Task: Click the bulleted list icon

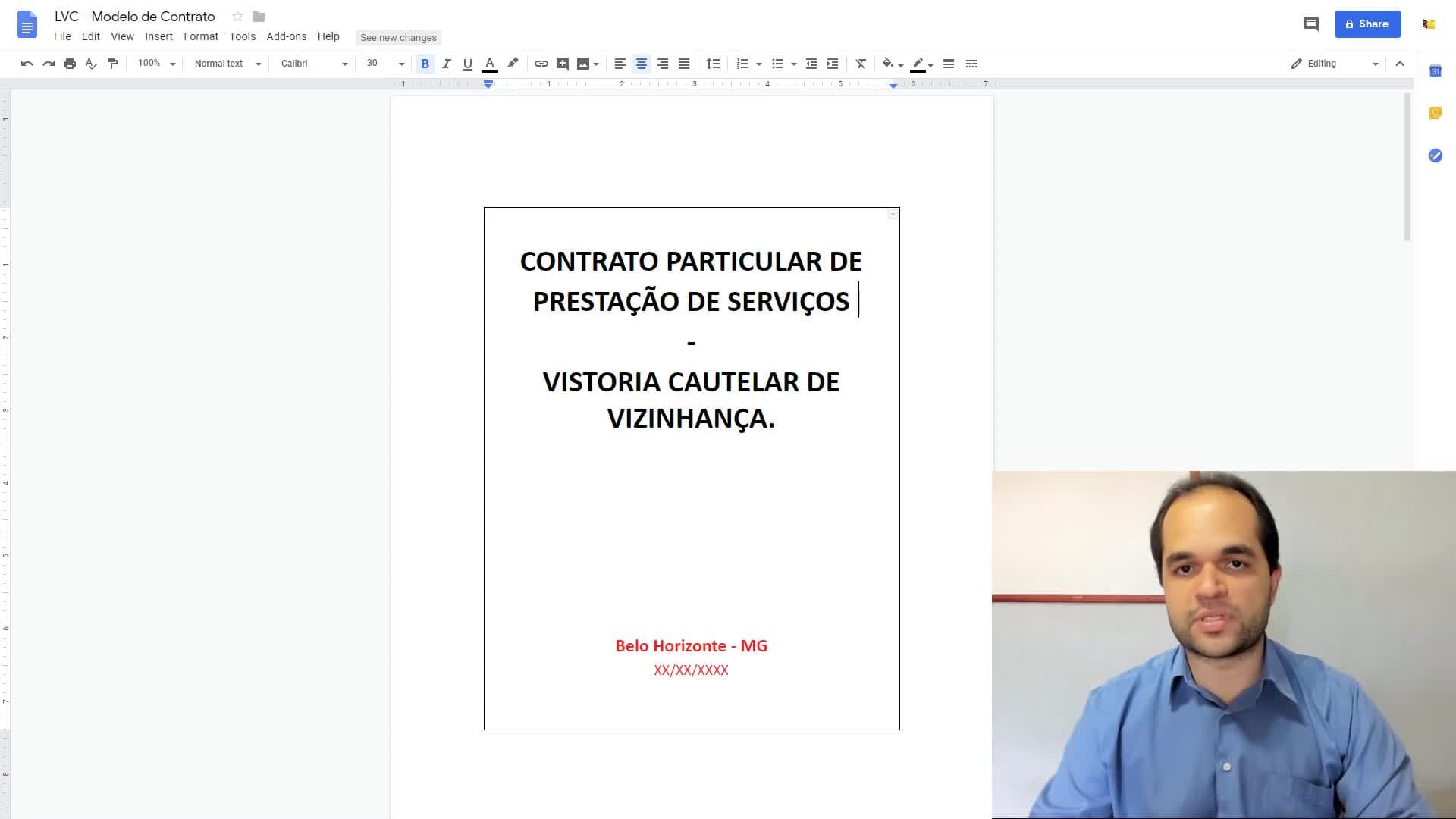Action: point(777,64)
